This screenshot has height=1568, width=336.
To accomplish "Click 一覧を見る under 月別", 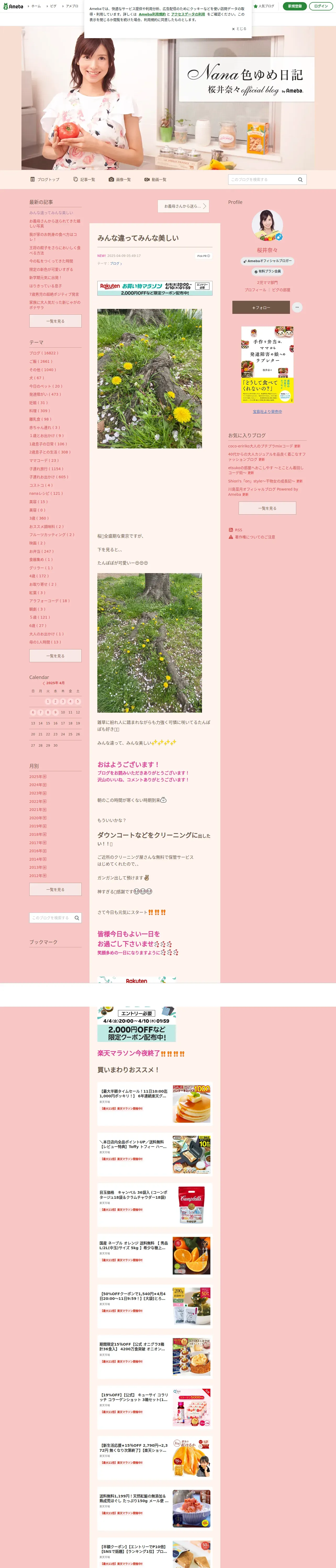I will 55,889.
